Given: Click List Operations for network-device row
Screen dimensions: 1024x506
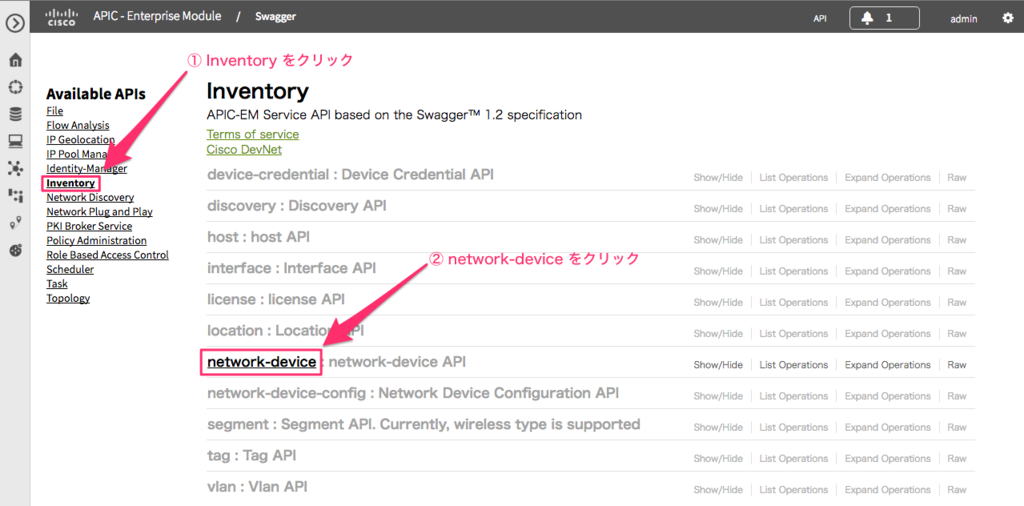Looking at the screenshot, I should 793,365.
